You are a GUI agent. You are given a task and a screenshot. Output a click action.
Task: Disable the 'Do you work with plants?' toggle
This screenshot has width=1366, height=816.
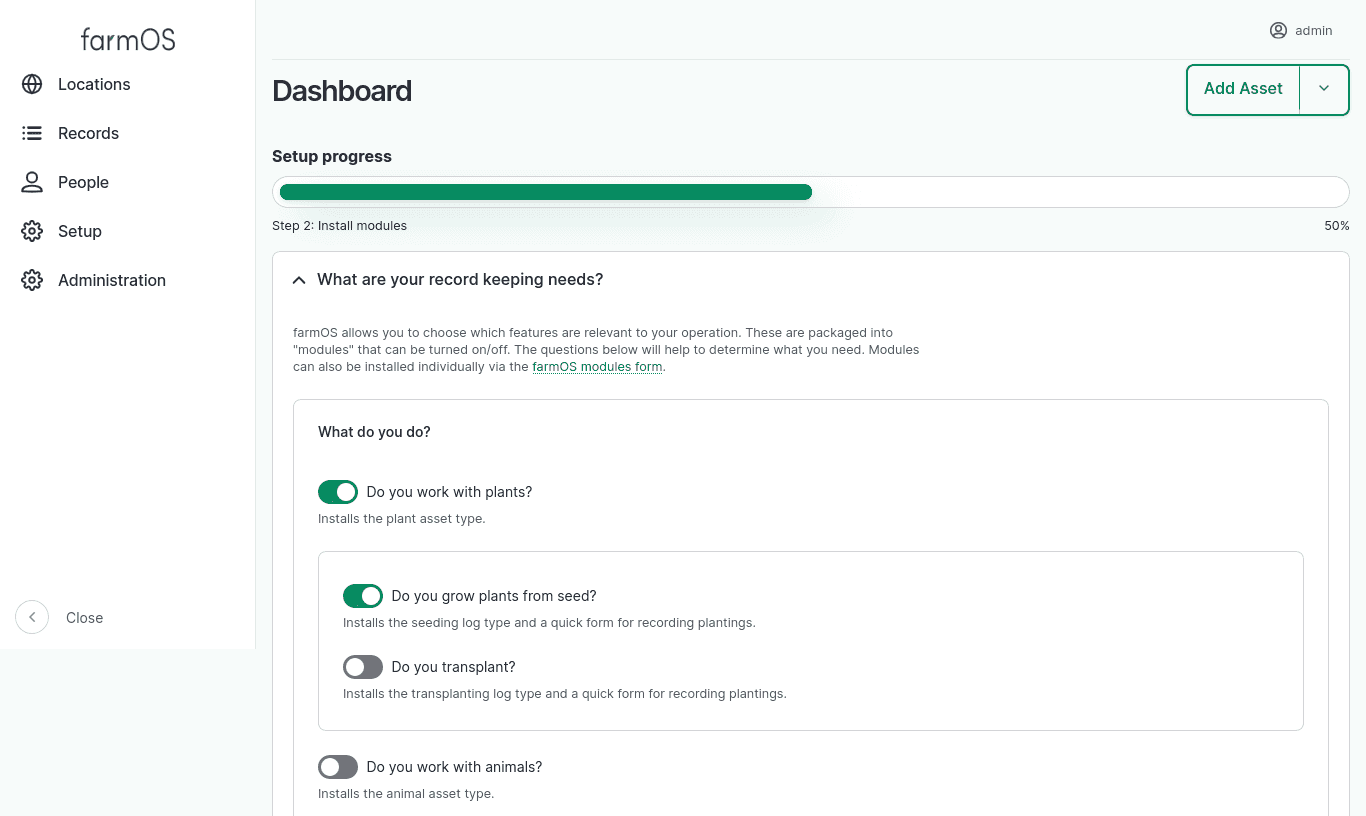tap(338, 492)
